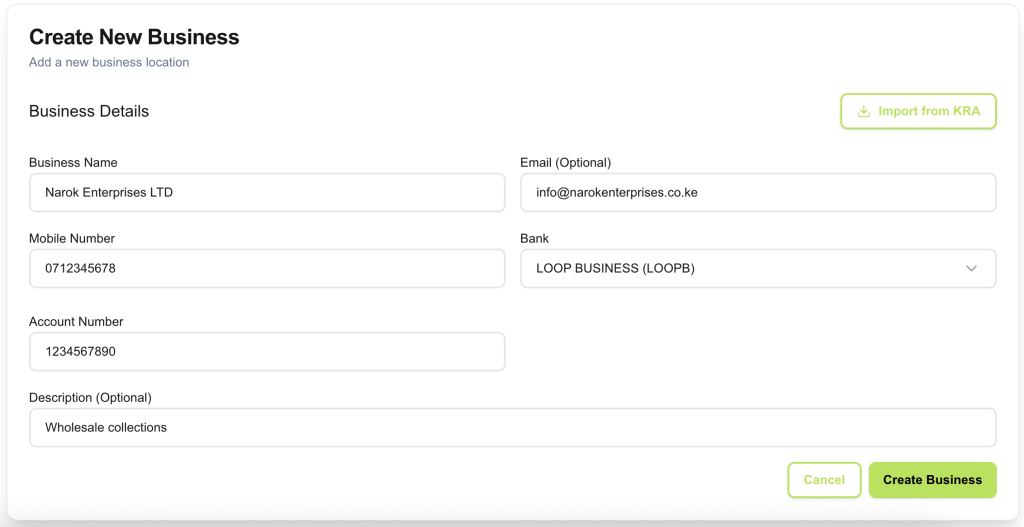
Task: Click into the Mobile Number field
Action: pos(267,268)
